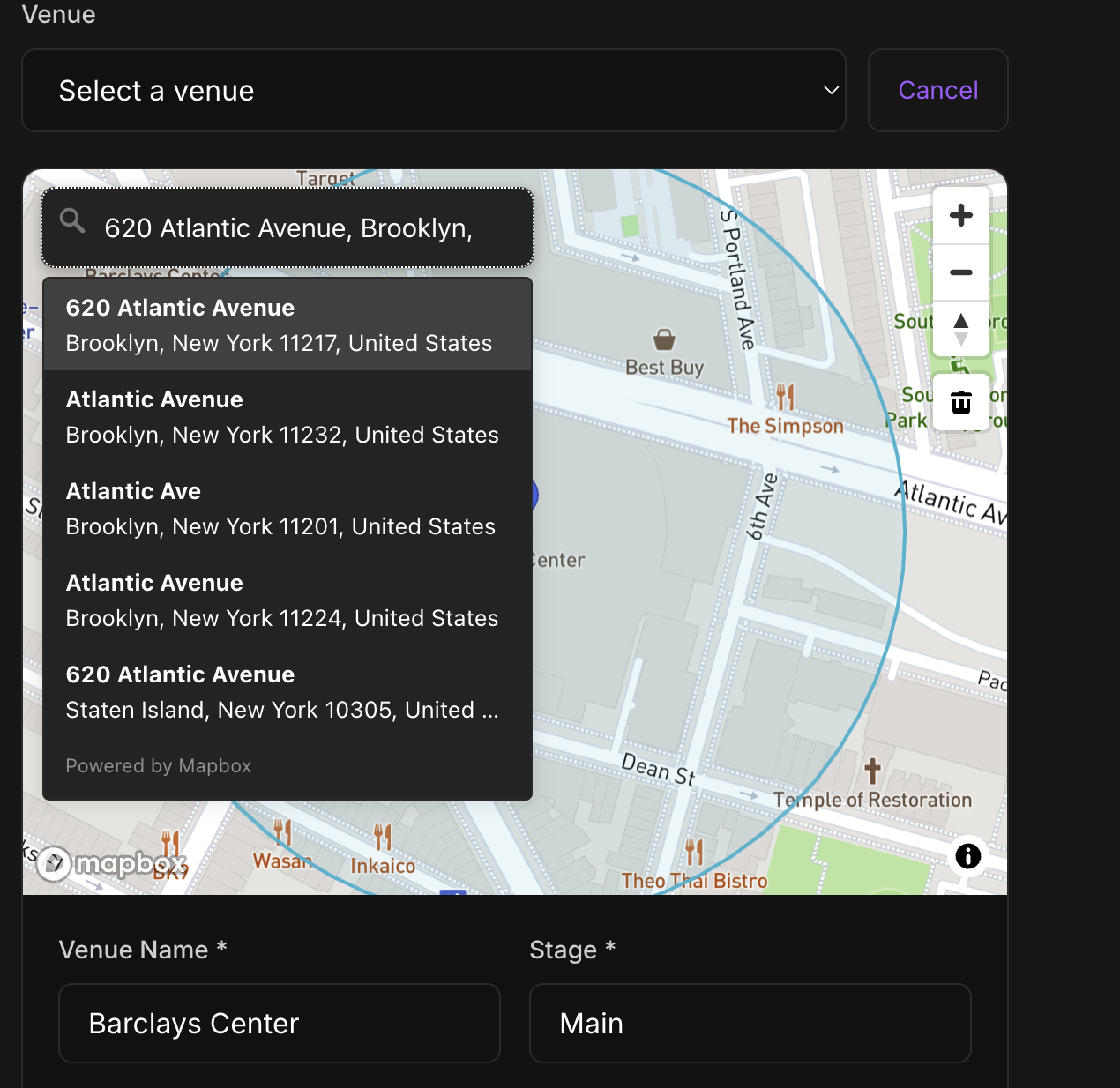Open the Powered by Mapbox link

158,765
